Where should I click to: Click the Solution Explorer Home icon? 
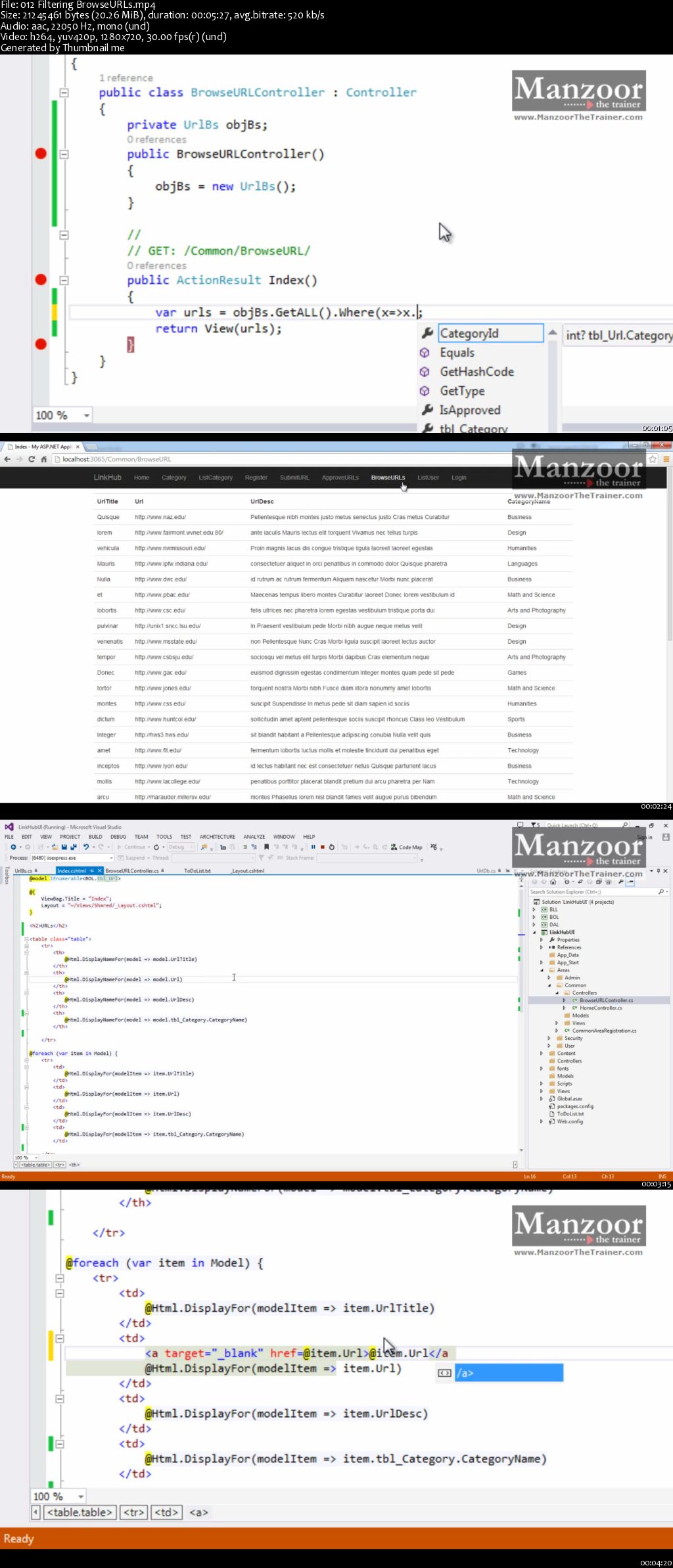coord(553,882)
